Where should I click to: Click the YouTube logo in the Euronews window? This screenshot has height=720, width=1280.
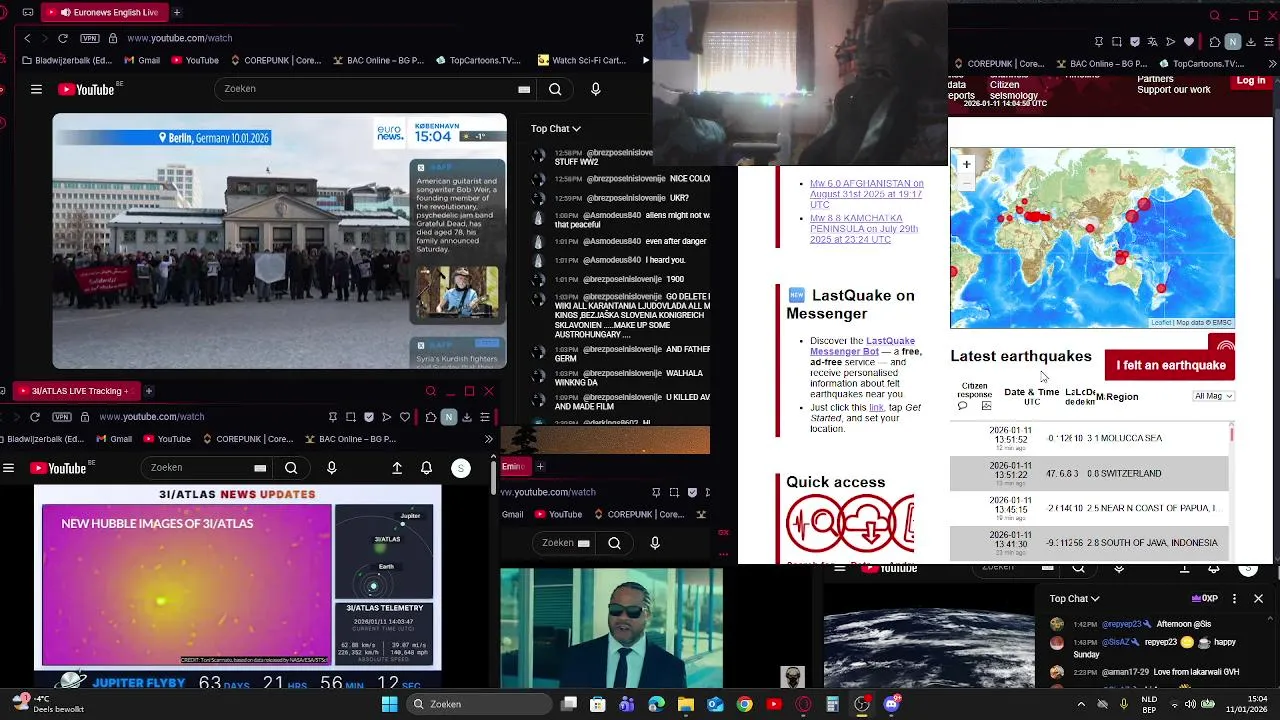pos(88,89)
